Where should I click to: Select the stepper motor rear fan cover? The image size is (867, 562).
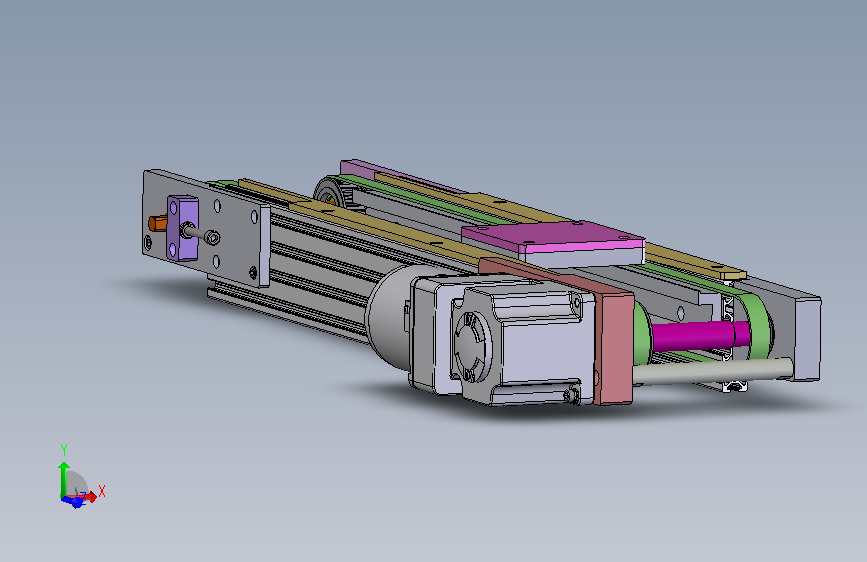[x=472, y=347]
